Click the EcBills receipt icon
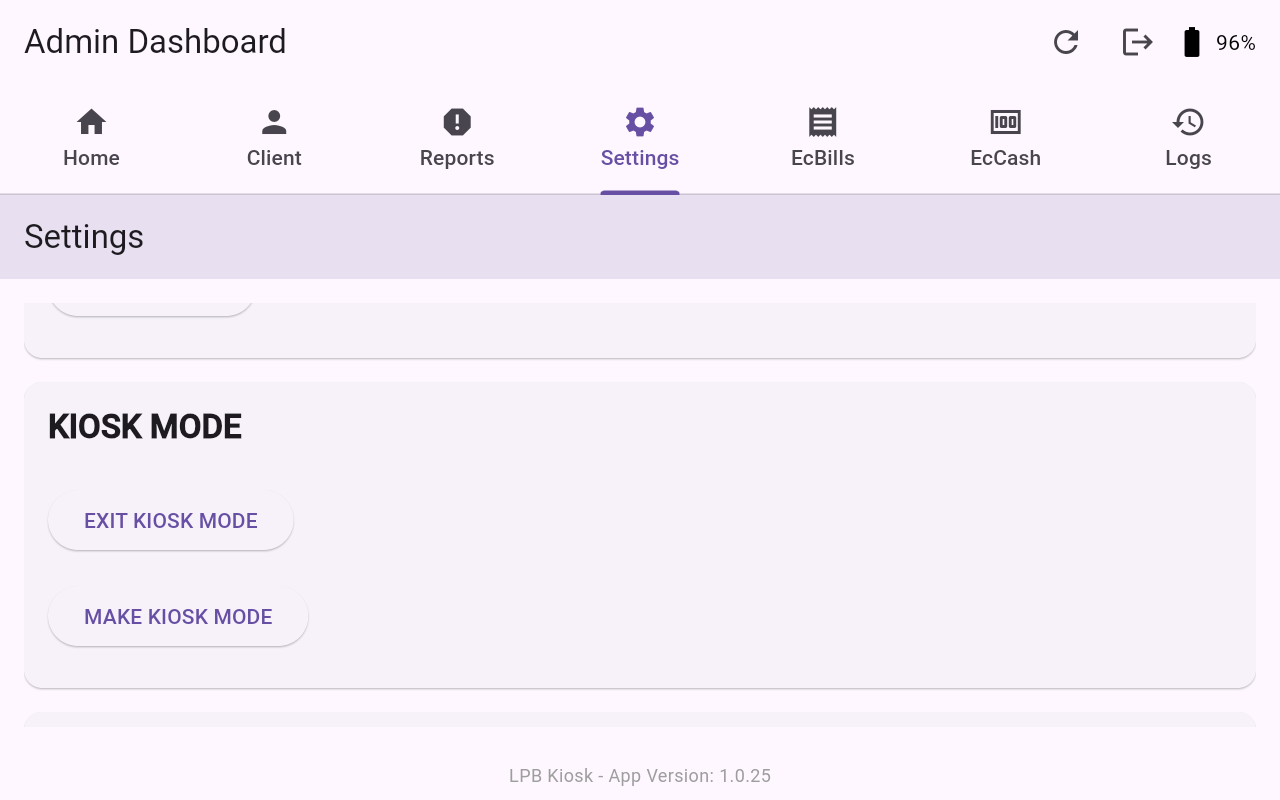The width and height of the screenshot is (1280, 800). coord(822,122)
